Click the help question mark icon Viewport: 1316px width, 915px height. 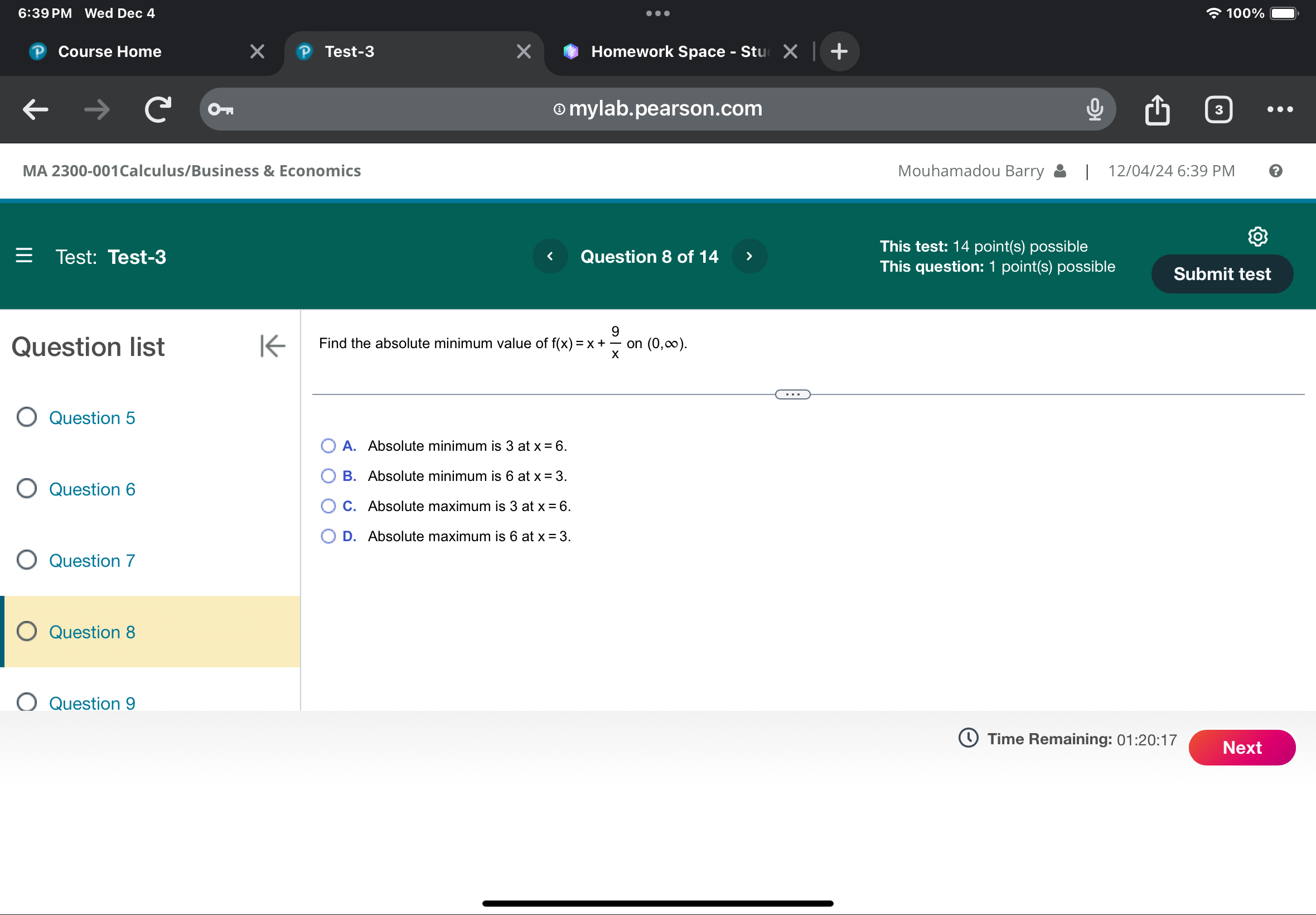point(1275,171)
